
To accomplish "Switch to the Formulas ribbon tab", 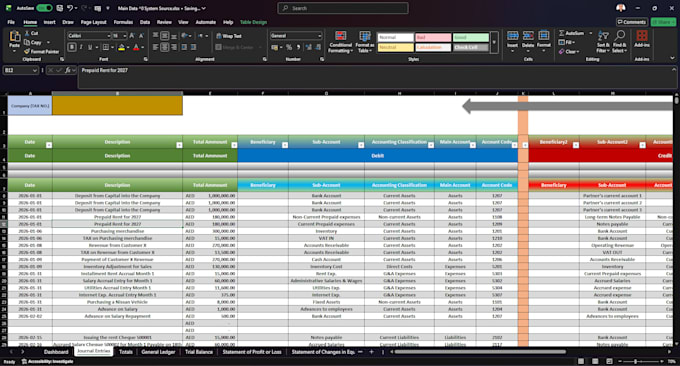I will (123, 22).
